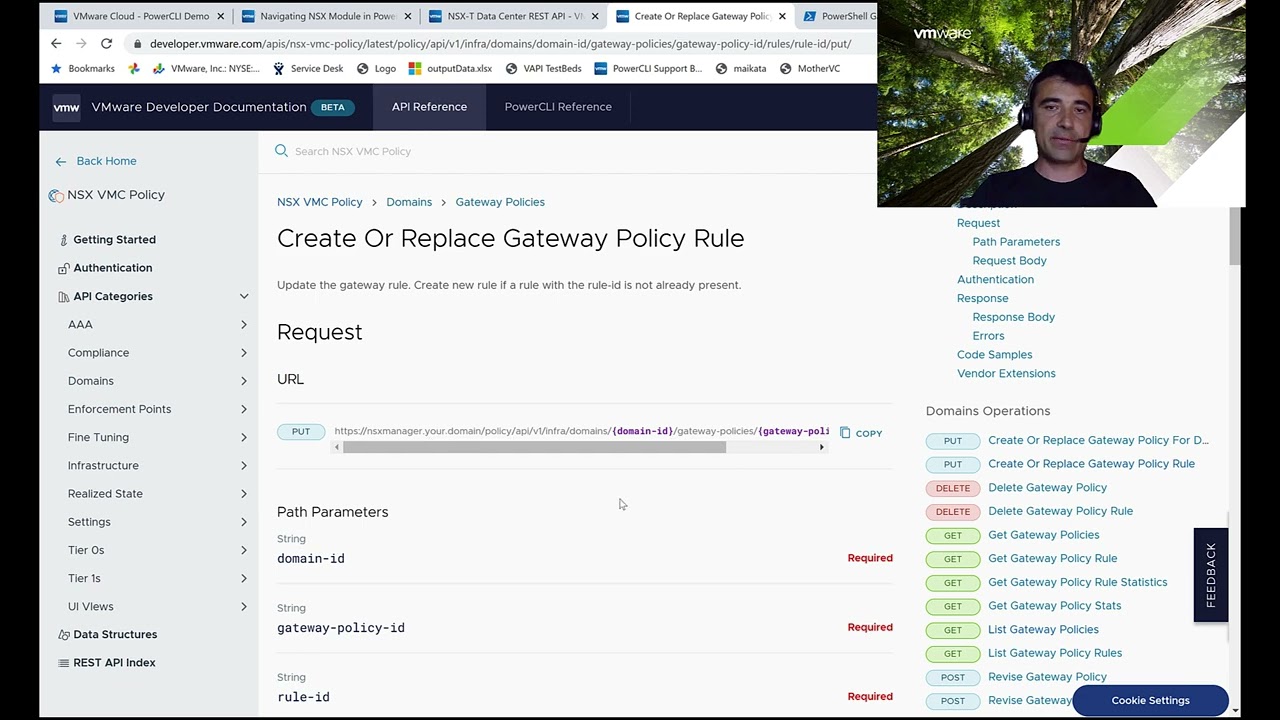Click the copy icon next to URL
This screenshot has height=720, width=1280.
(x=845, y=433)
